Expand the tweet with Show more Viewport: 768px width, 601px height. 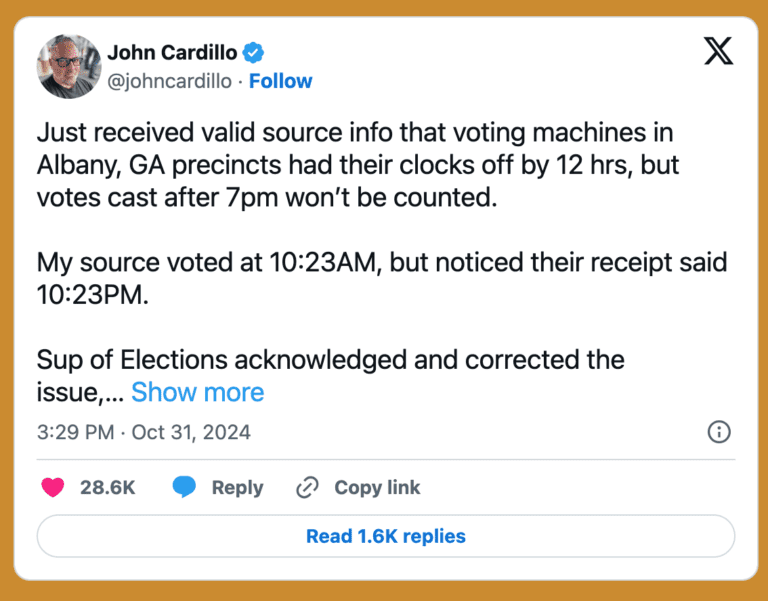(197, 392)
